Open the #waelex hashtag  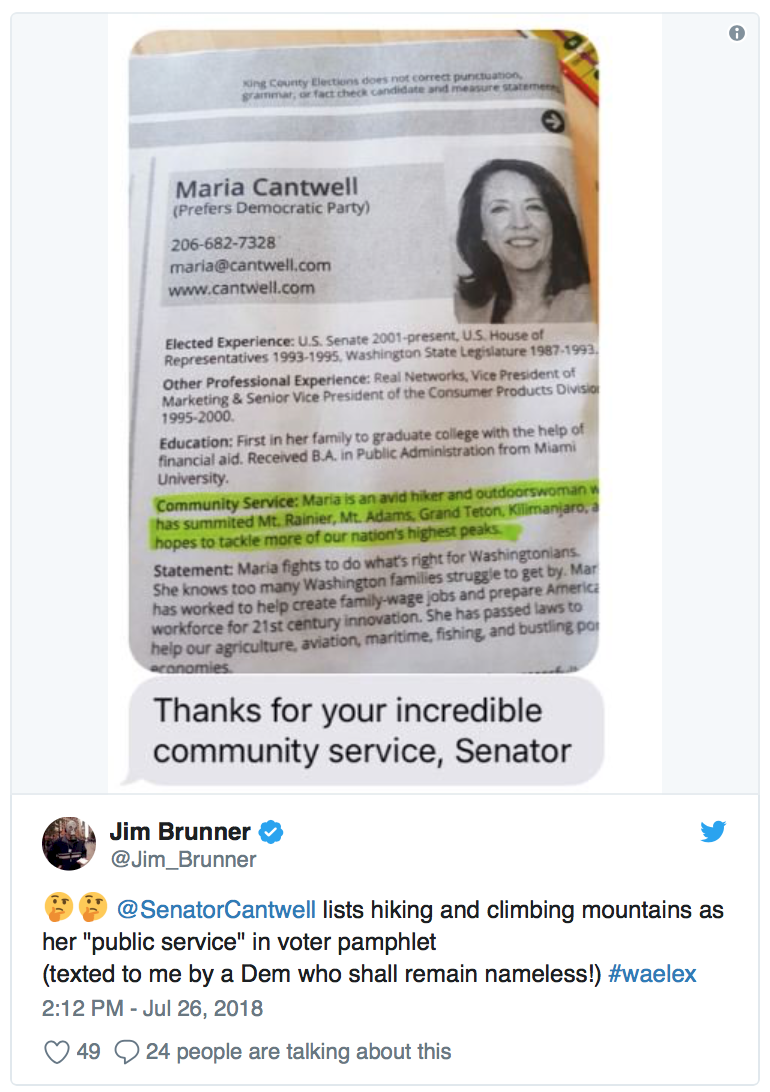coord(652,974)
